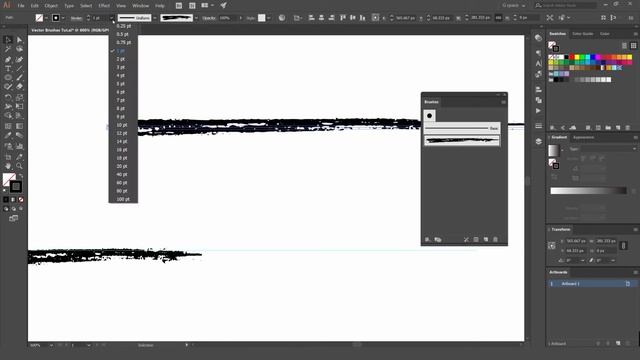
Task: Click Delete Brush trash icon in Brushes panel
Action: 496,240
